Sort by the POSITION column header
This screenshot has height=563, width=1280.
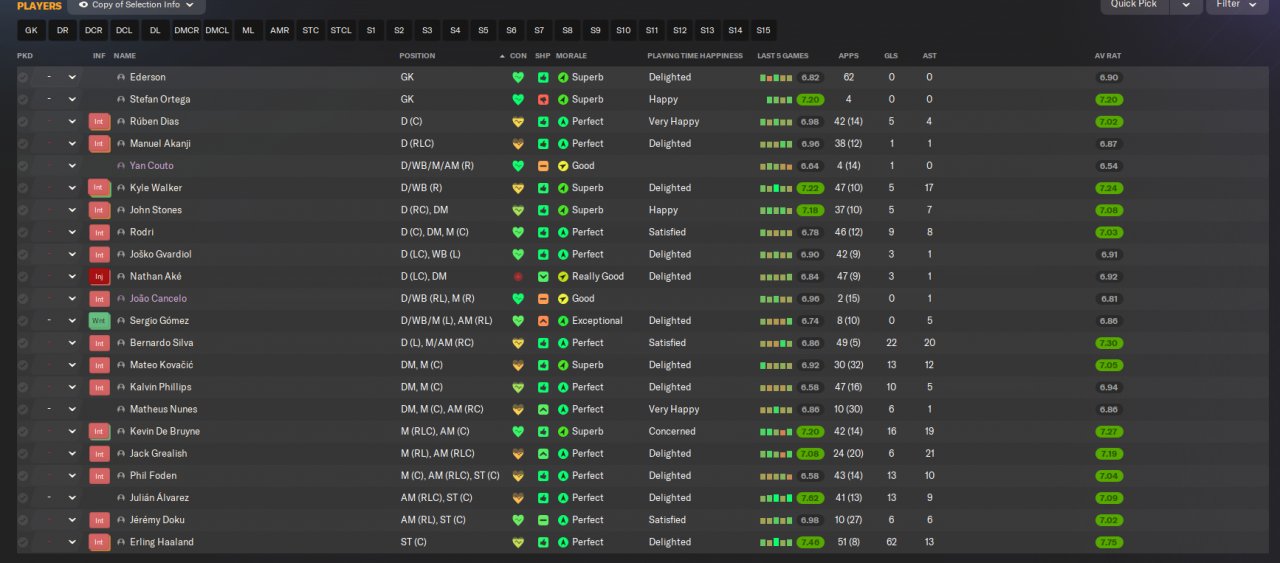coord(417,55)
